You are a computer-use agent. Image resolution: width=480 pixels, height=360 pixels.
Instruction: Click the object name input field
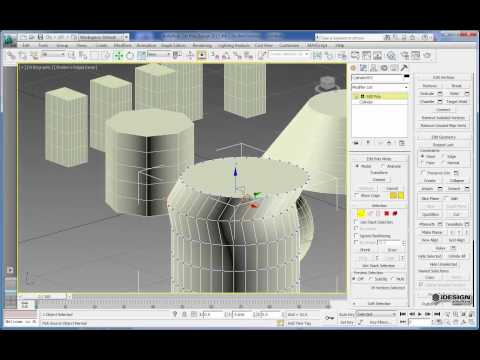tap(377, 77)
